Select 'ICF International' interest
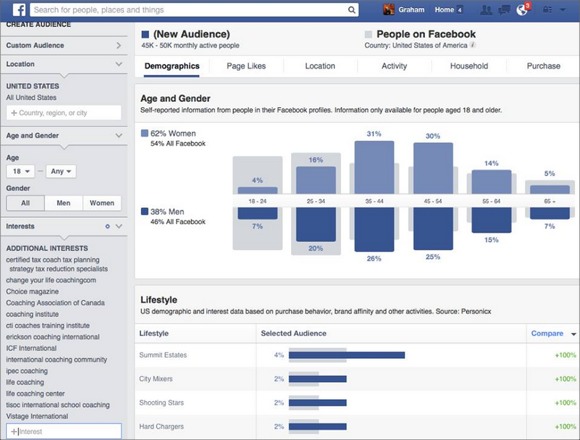This screenshot has height=440, width=580. tap(31, 348)
